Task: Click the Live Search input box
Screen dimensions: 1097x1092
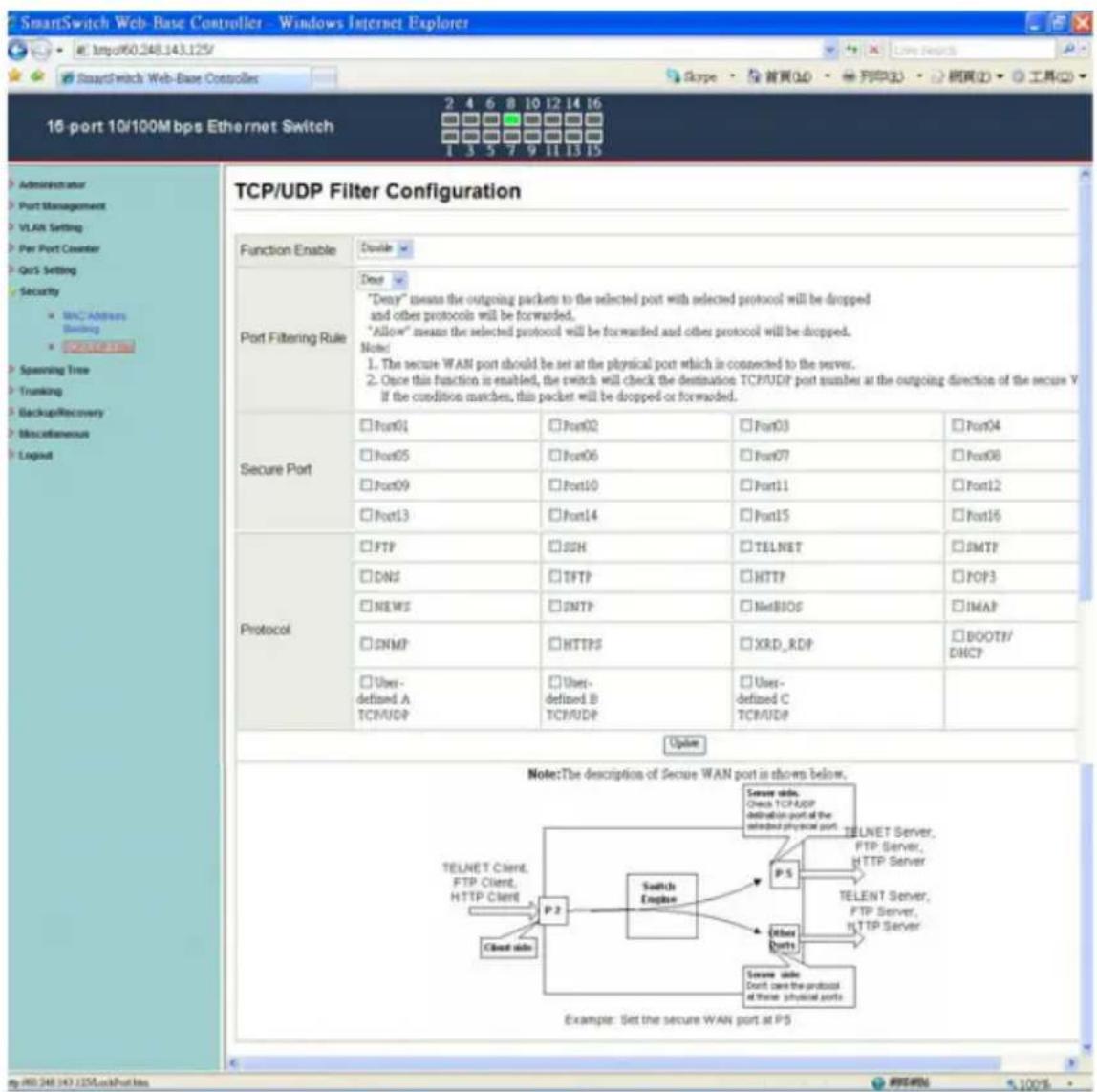Action: coord(973,50)
